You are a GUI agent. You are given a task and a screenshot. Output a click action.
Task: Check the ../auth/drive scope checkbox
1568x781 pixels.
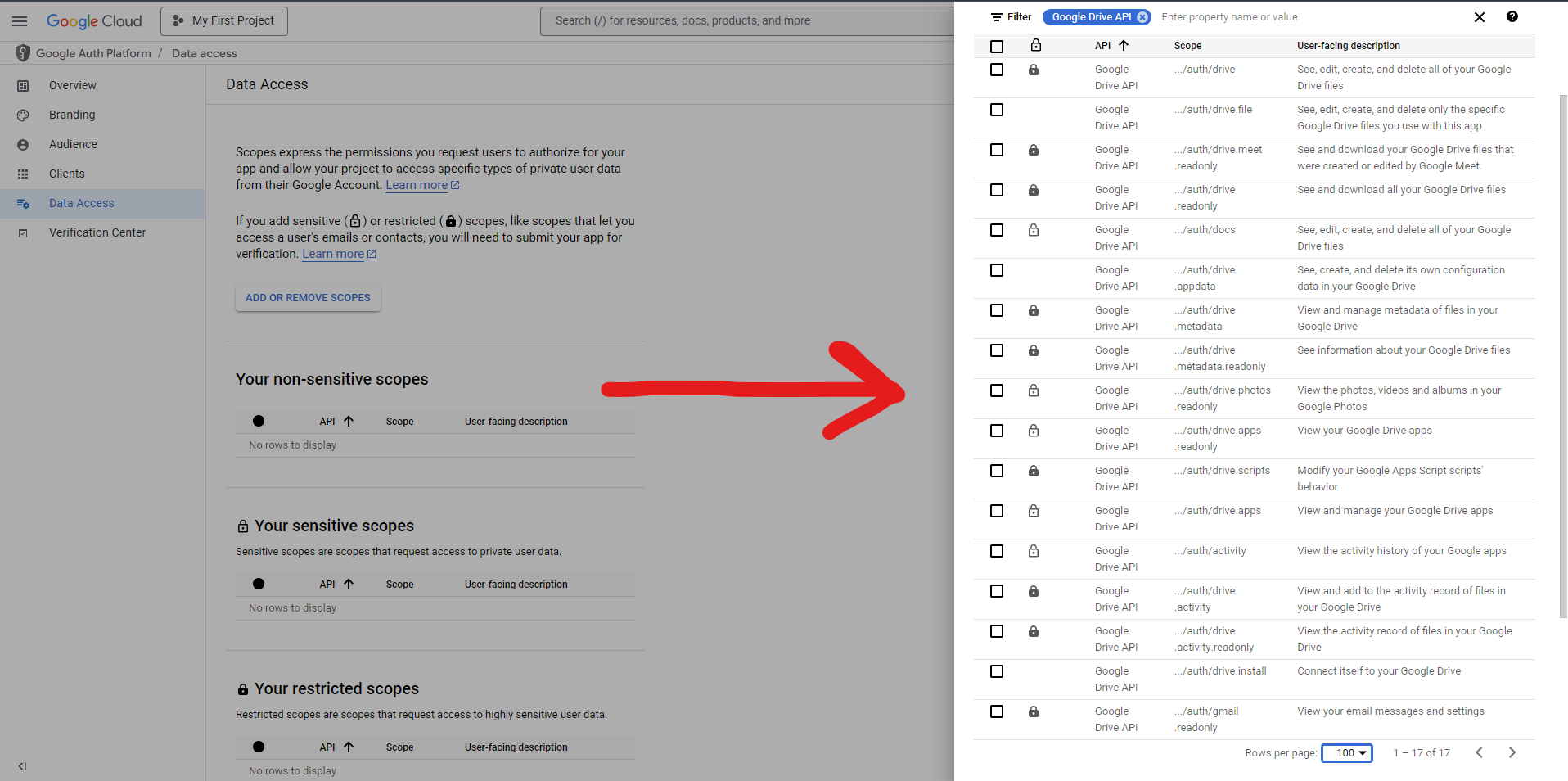point(997,70)
